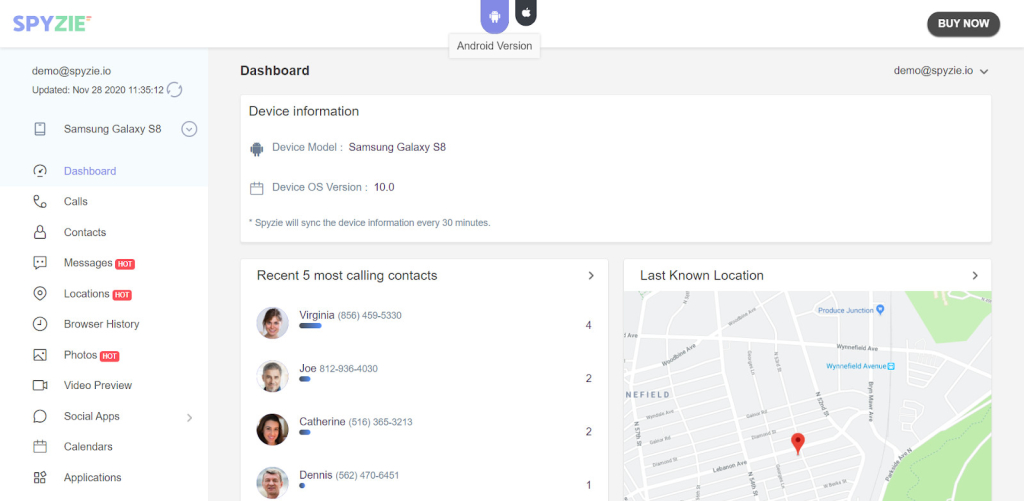The height and width of the screenshot is (501, 1024).
Task: Click the Applications grid icon
Action: point(40,477)
